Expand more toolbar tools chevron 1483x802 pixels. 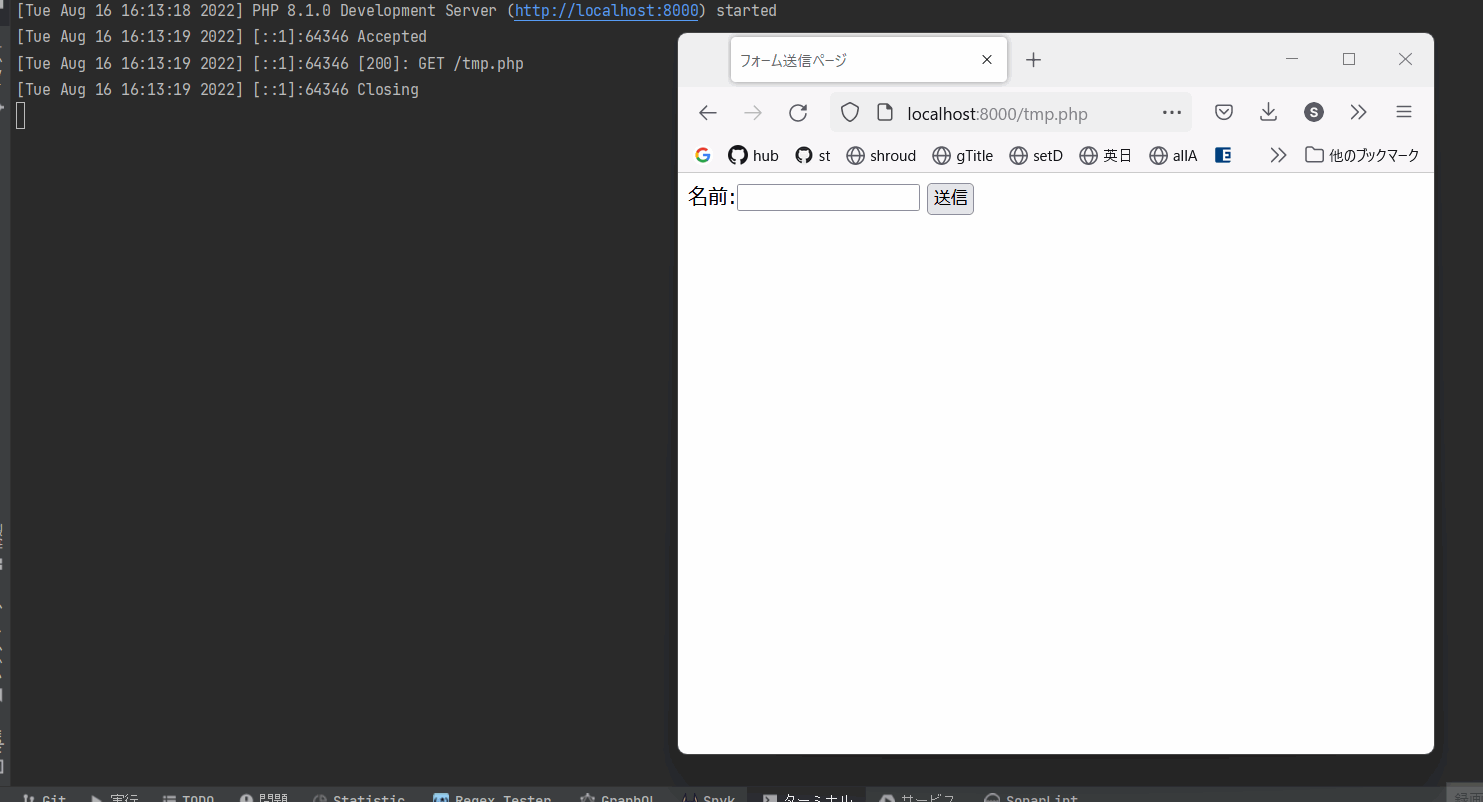pos(1358,113)
